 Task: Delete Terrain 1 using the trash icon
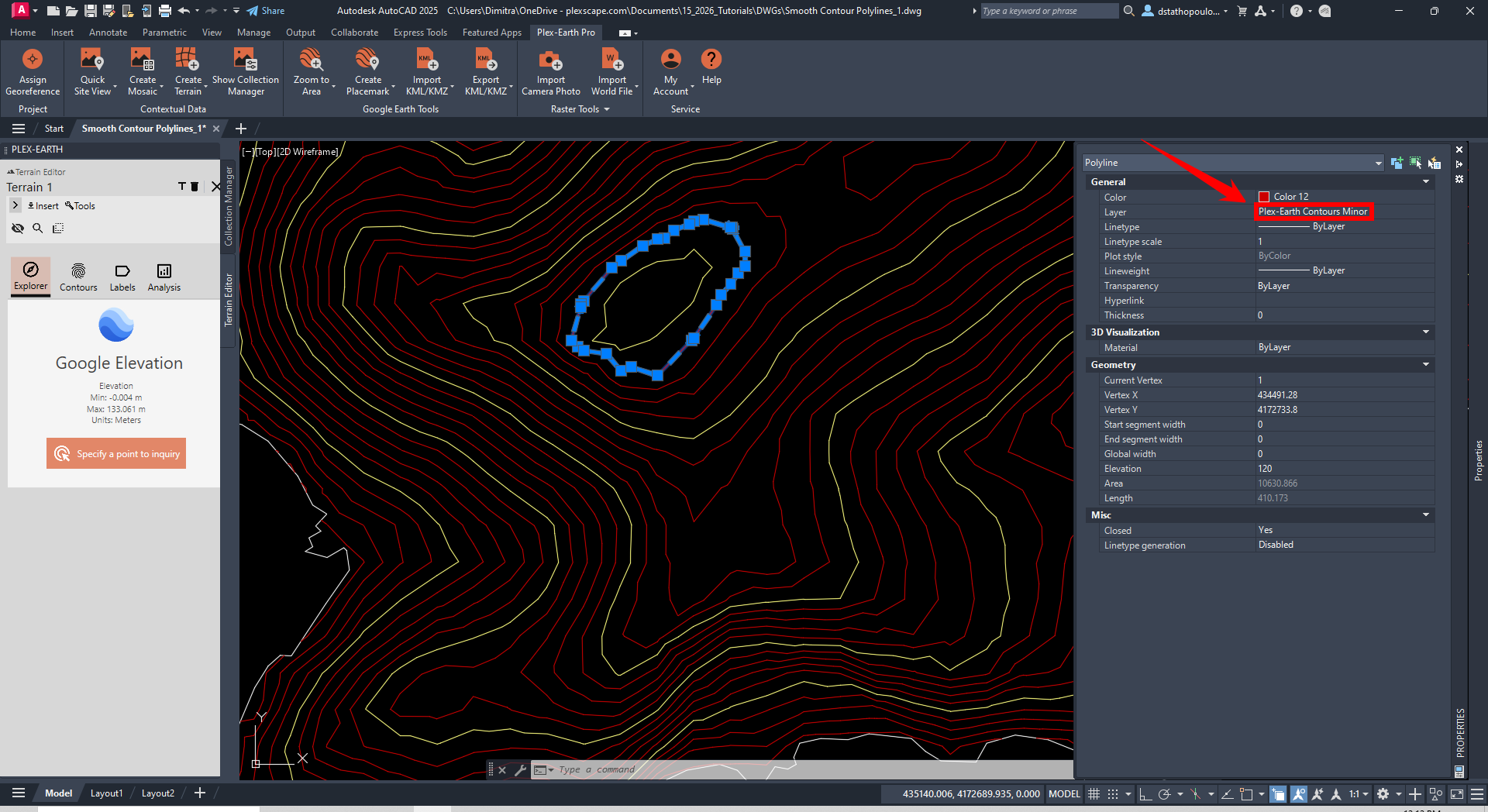pyautogui.click(x=195, y=187)
